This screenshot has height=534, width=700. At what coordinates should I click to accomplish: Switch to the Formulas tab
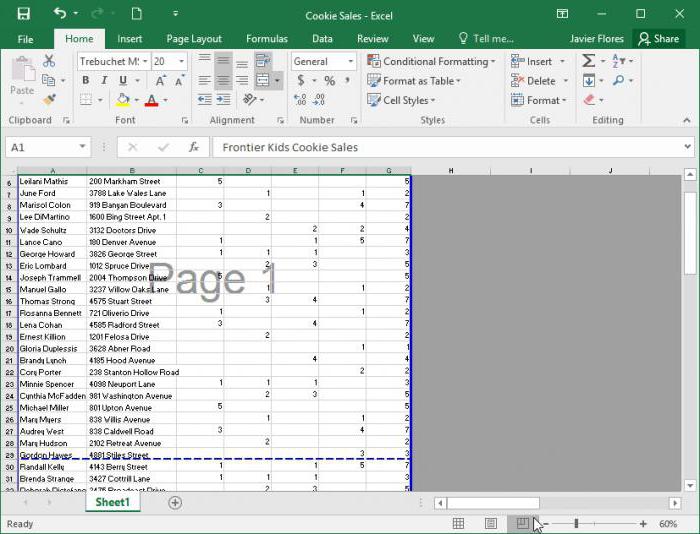(x=267, y=39)
